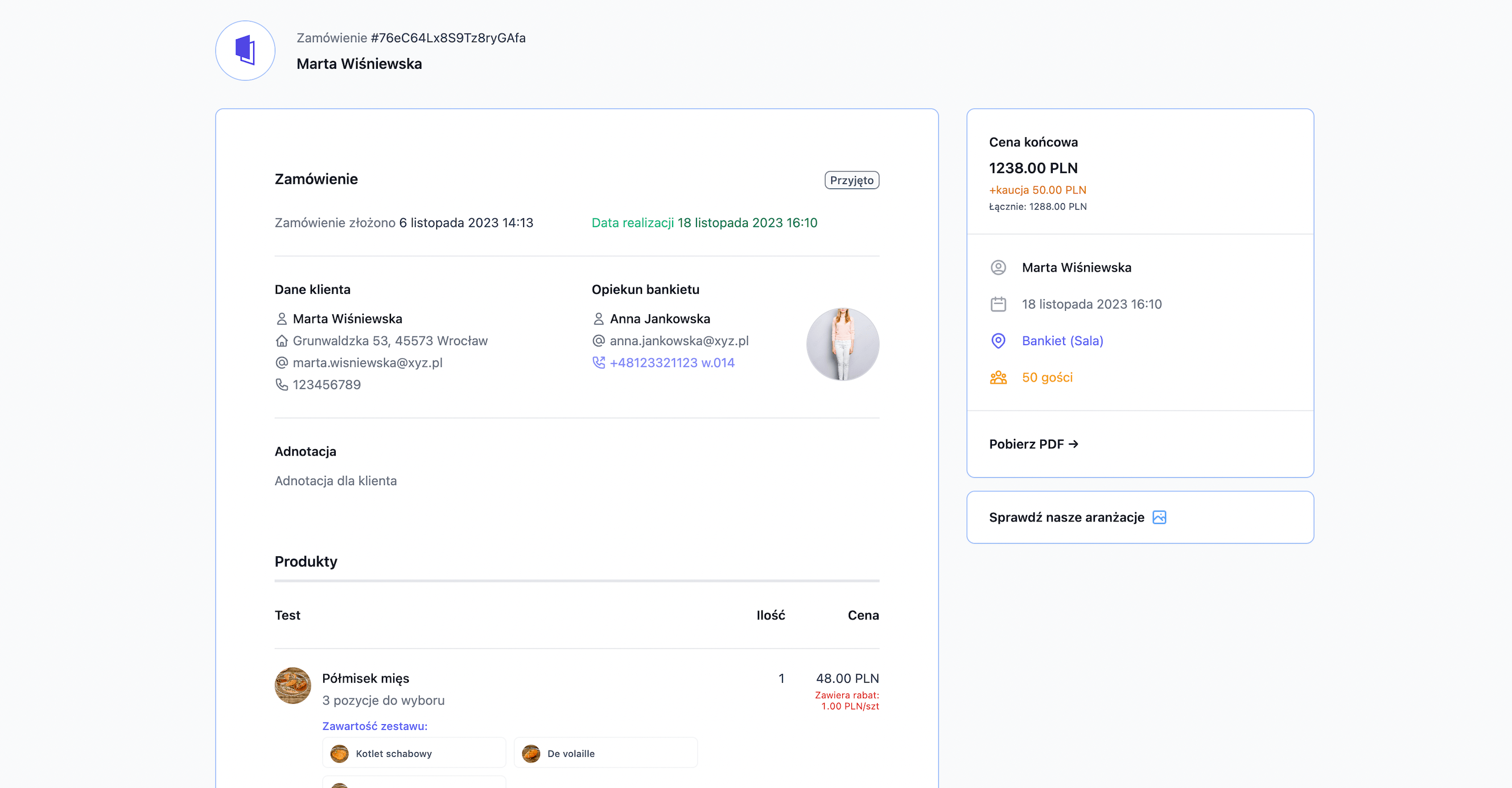Click the 18 listopada 2023 16:10 date in summary card
The width and height of the screenshot is (1512, 788).
coord(1091,304)
